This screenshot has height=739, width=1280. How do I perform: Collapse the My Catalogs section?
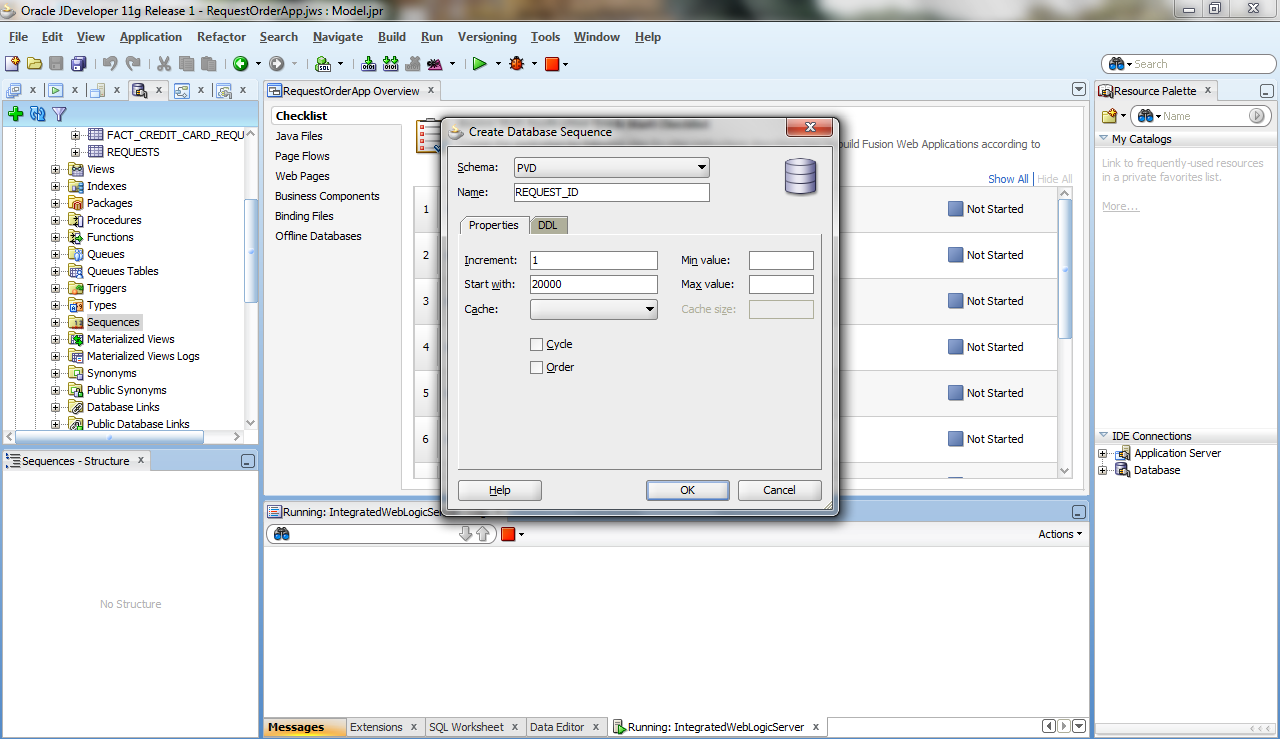coord(1104,139)
